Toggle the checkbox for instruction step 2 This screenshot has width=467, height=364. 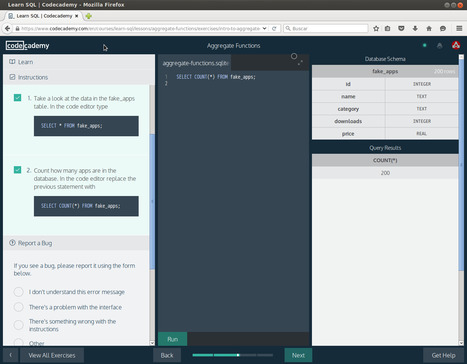coord(17,170)
